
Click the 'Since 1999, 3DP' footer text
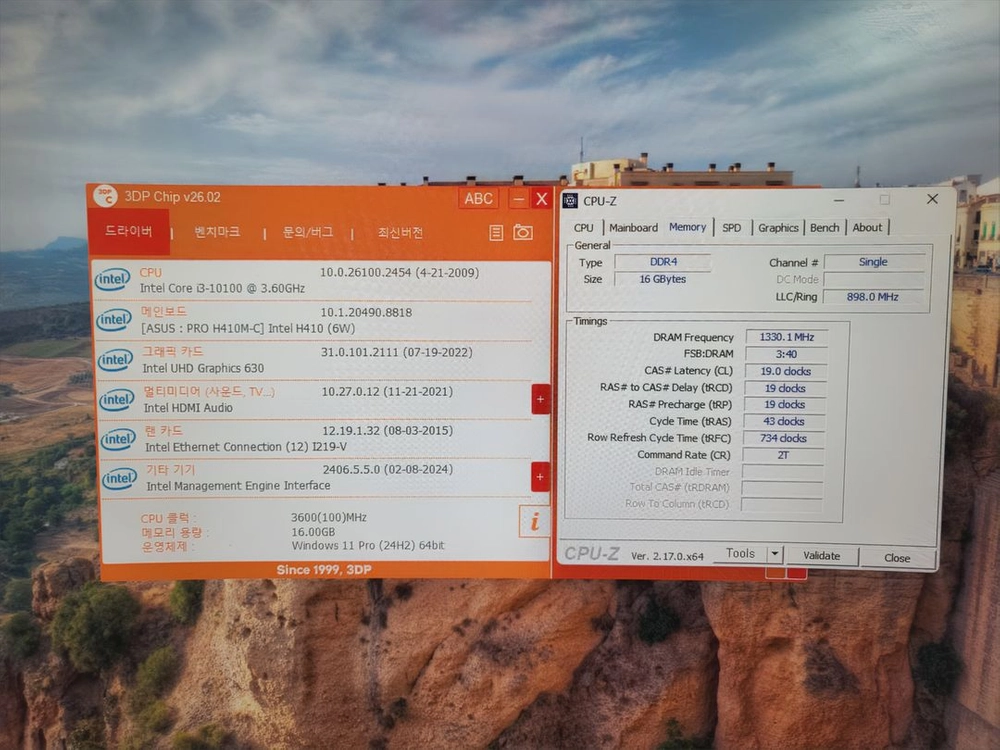(324, 570)
